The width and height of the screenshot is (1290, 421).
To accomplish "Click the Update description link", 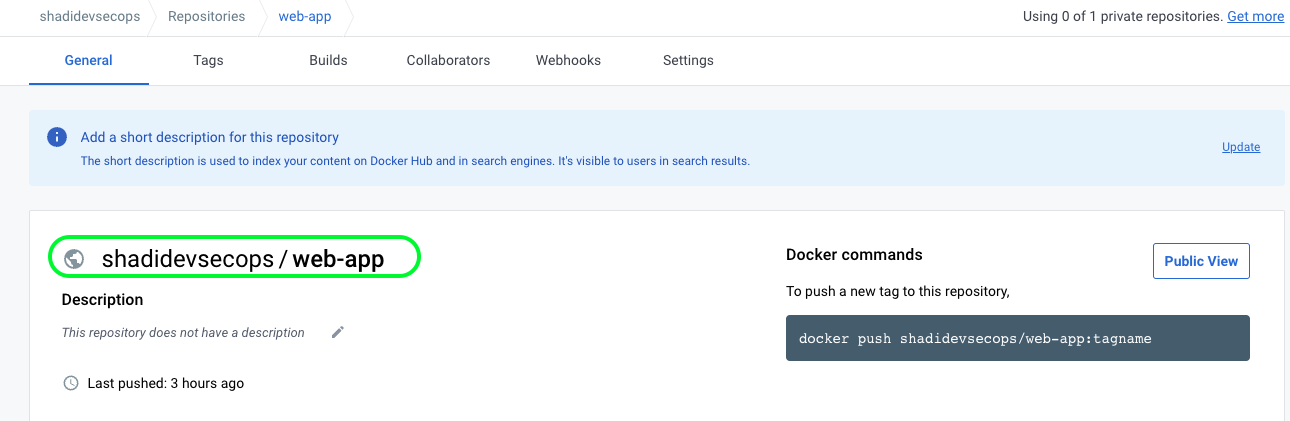I will coord(1241,147).
